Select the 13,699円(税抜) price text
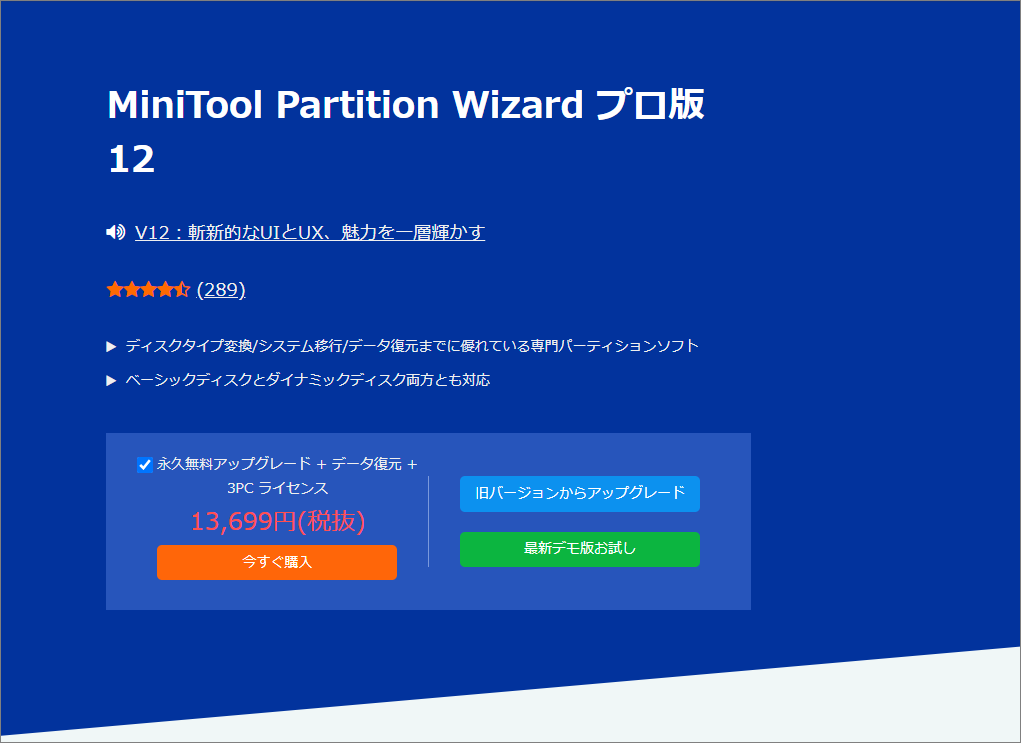Screen dimensions: 1021x743 click(x=278, y=521)
